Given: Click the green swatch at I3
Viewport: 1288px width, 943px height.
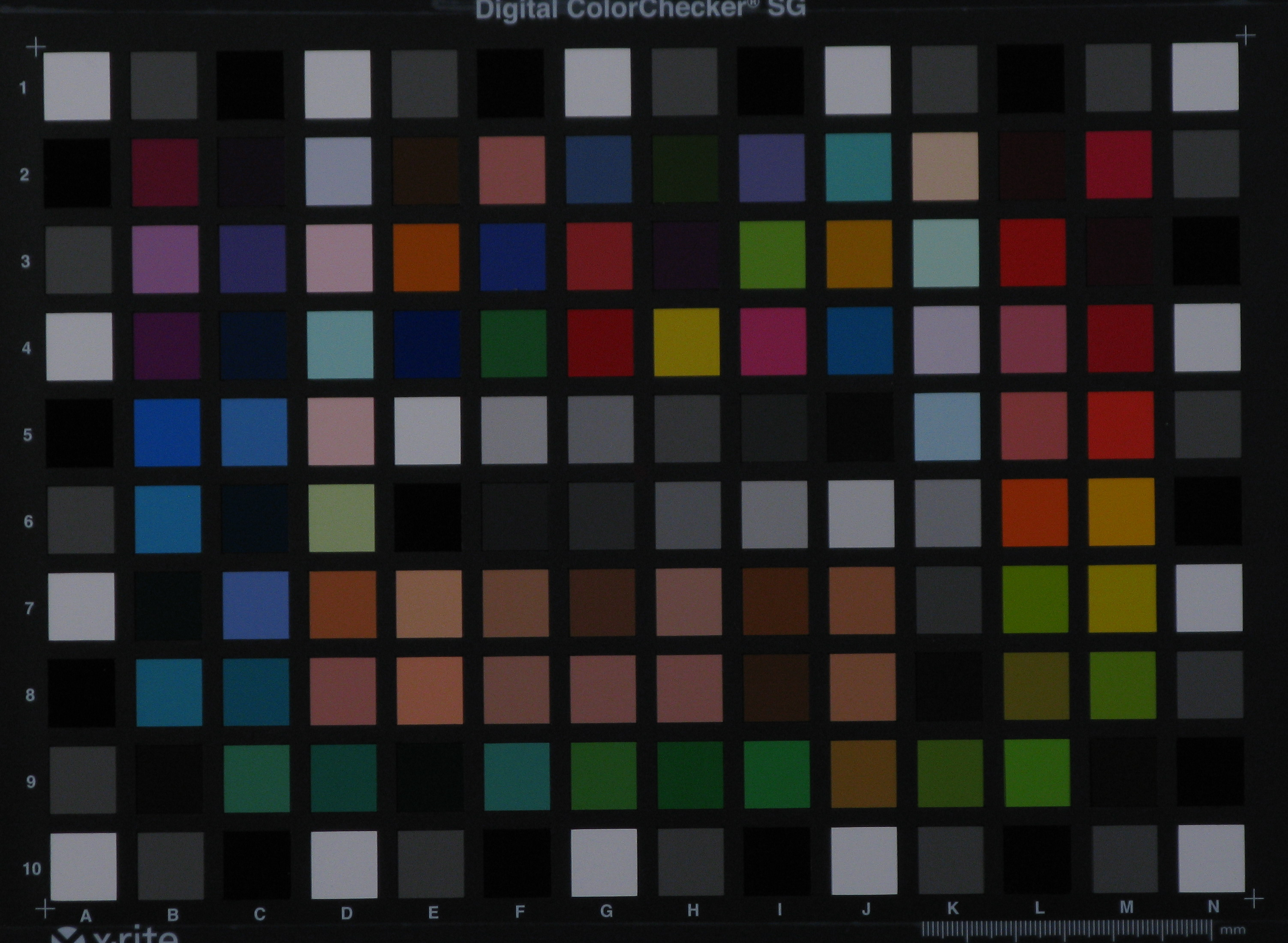Looking at the screenshot, I should [773, 255].
